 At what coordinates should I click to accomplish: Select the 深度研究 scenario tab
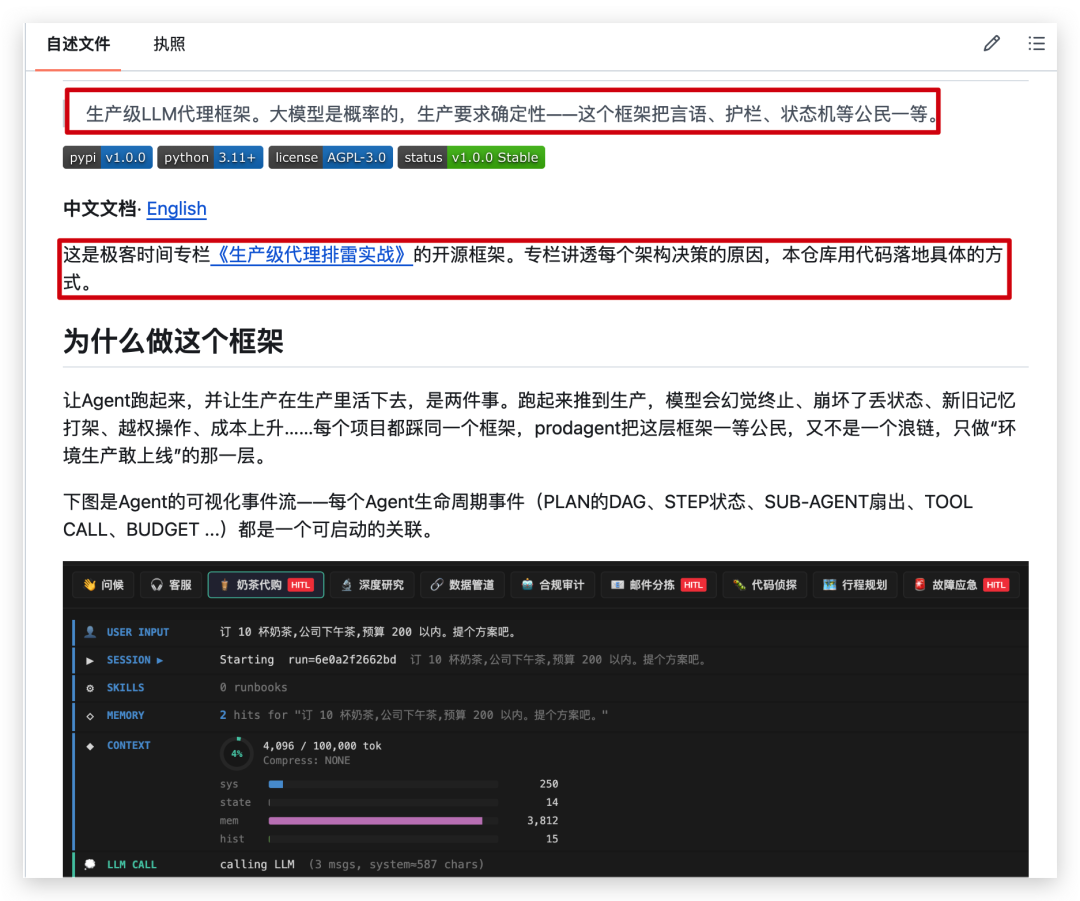(373, 585)
